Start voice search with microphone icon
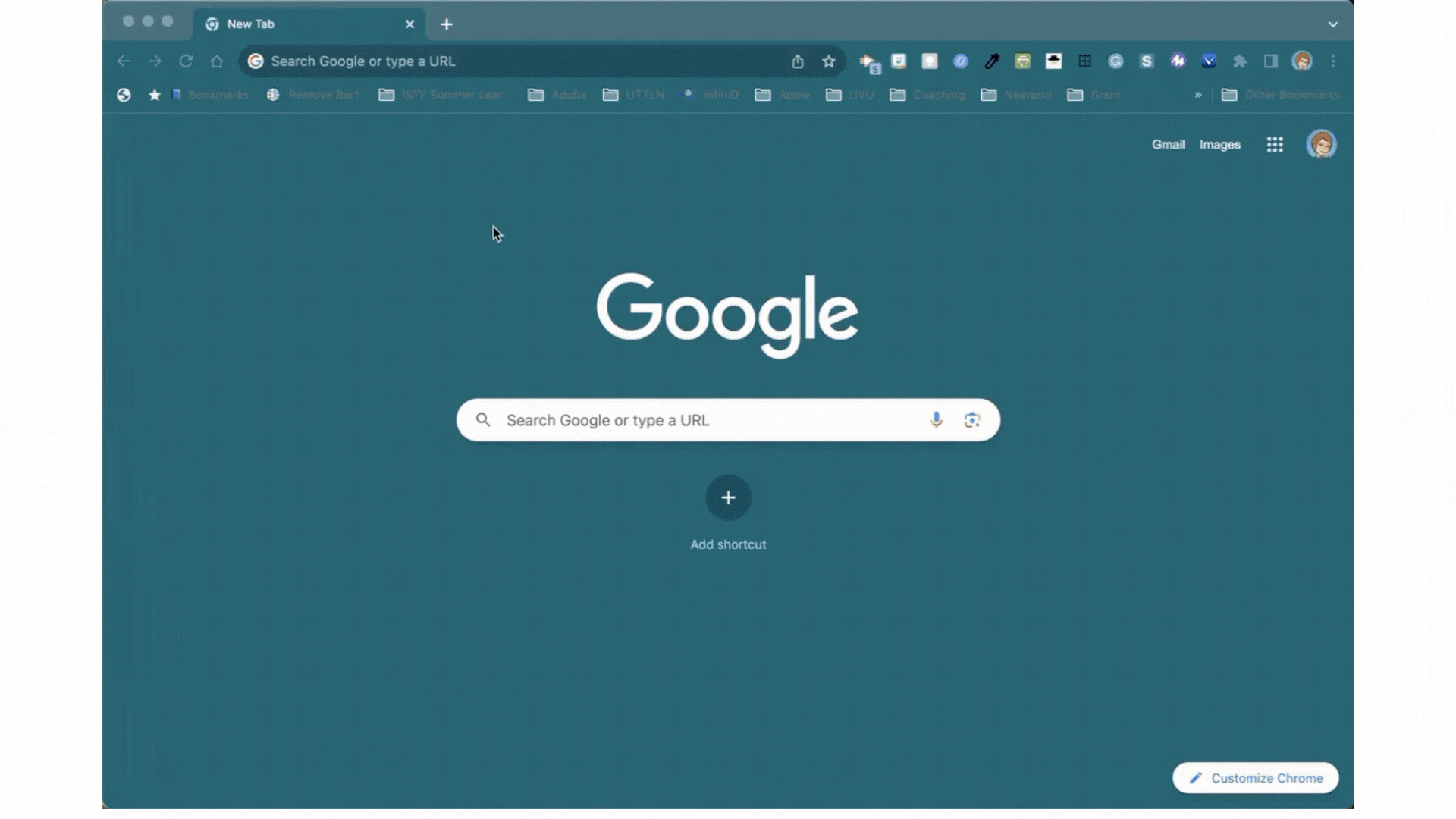This screenshot has width=1456, height=819. coord(937,420)
